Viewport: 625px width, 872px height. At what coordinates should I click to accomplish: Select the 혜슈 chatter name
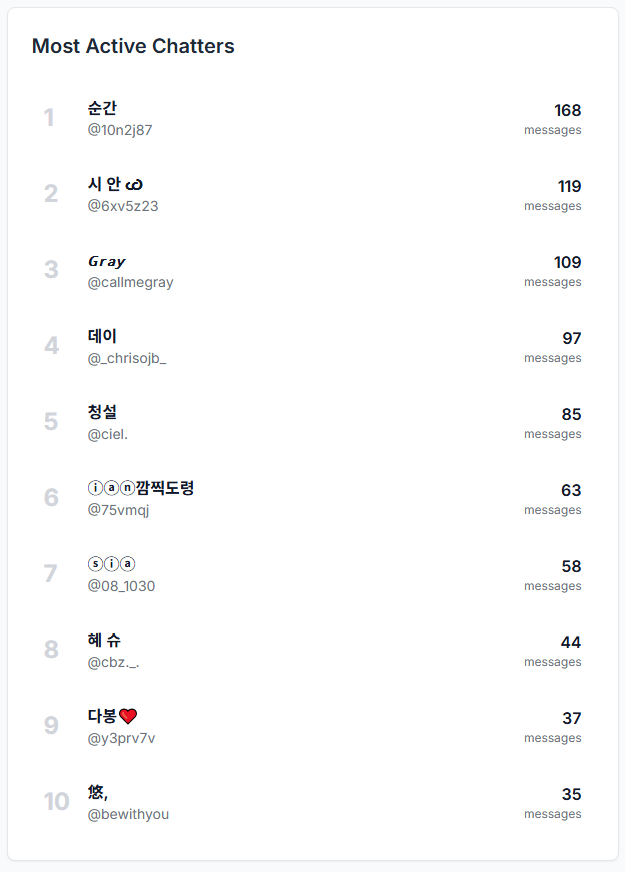(x=104, y=640)
